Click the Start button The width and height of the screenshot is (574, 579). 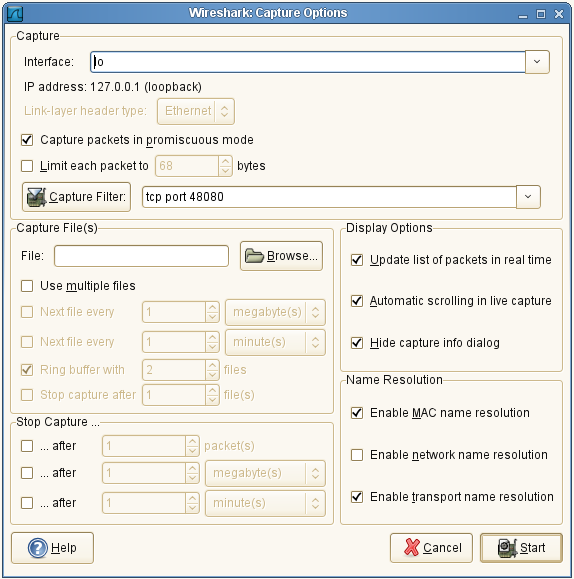521,548
